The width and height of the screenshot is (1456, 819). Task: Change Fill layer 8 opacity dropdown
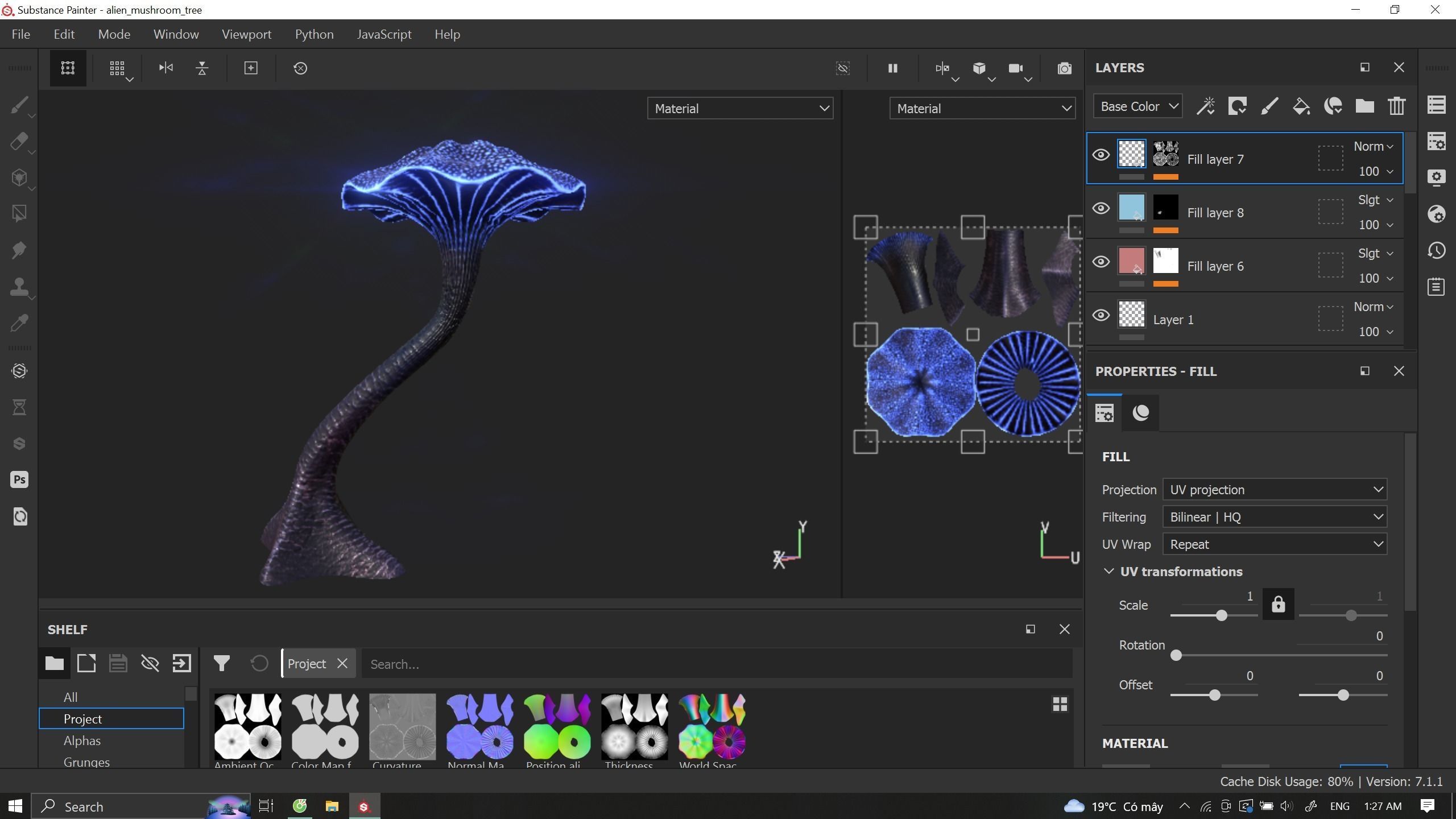tap(1376, 225)
